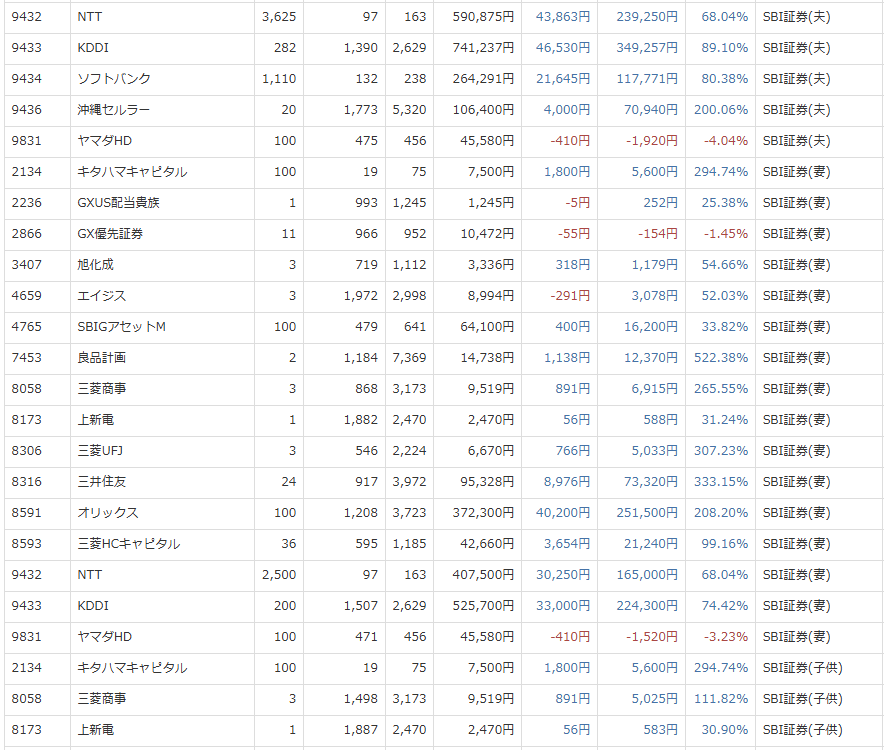Select the 265.55% gain cell
The image size is (884, 750).
coord(721,389)
